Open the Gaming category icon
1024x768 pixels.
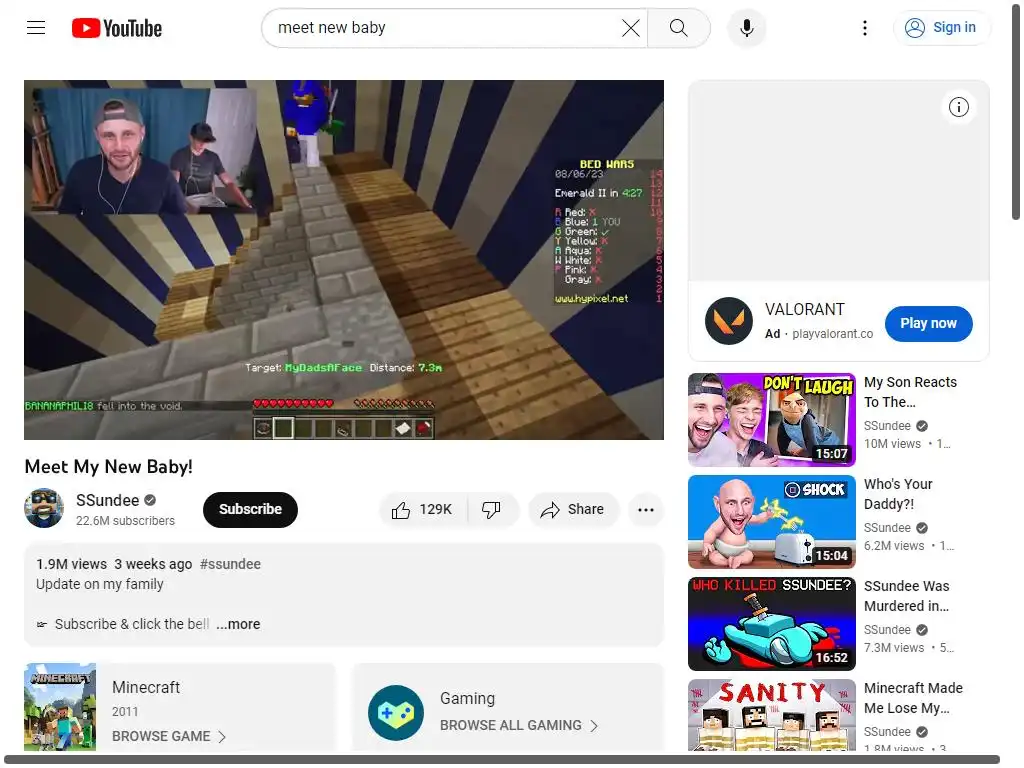395,712
